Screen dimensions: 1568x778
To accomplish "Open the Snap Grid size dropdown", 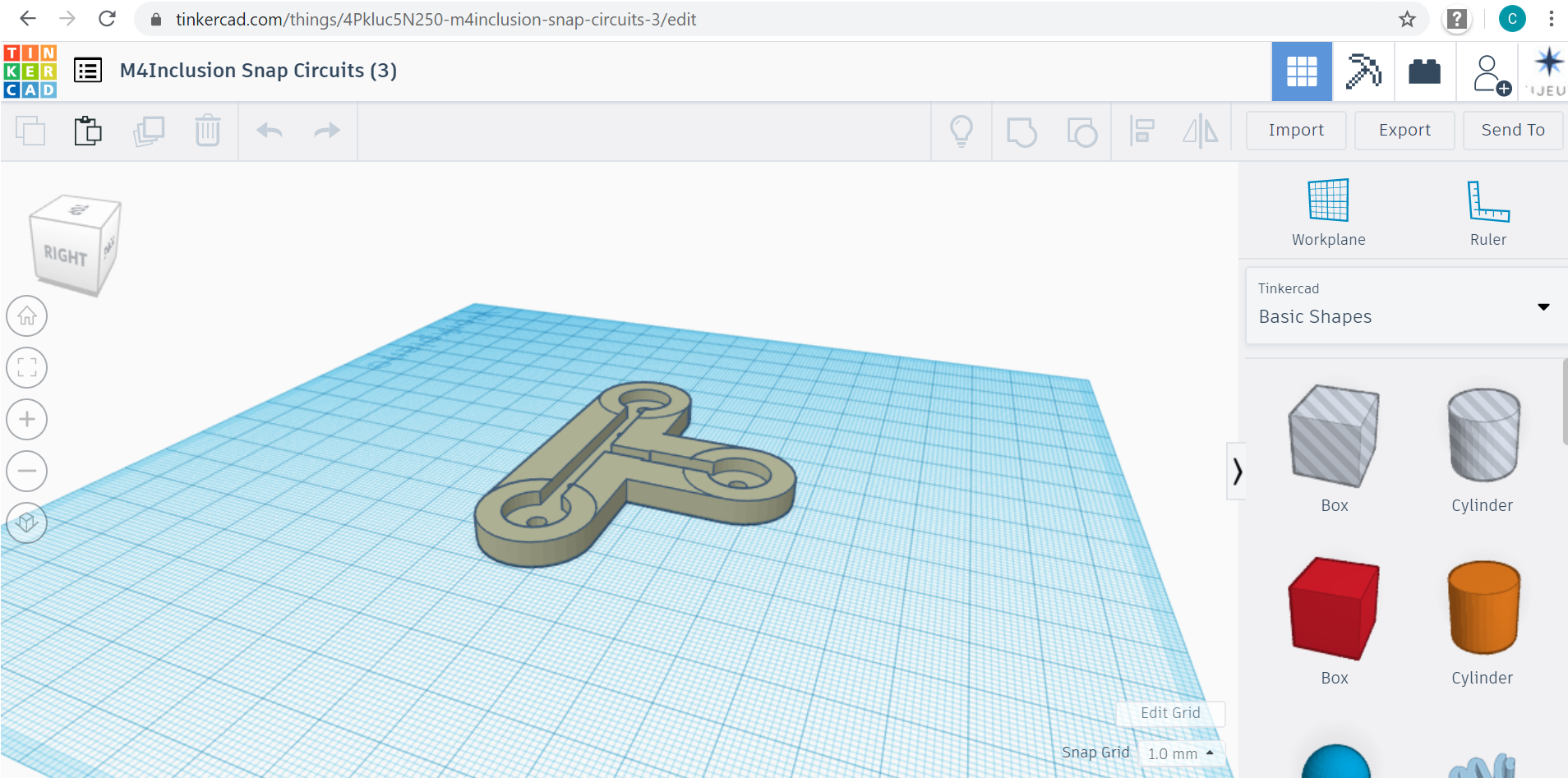I will pyautogui.click(x=1181, y=753).
